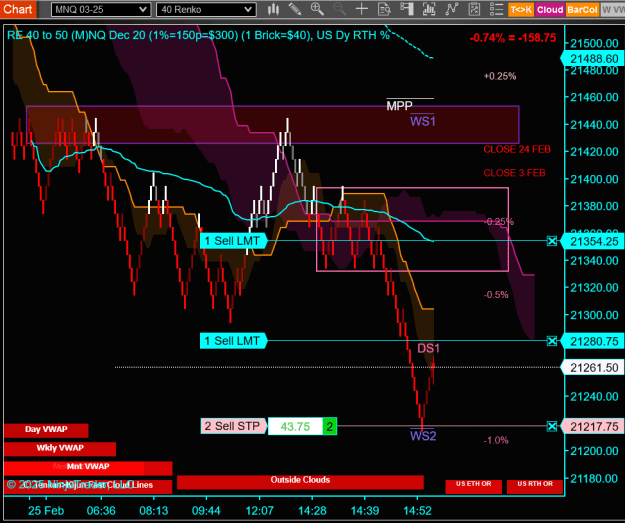625x523 pixels.
Task: Cancel the 21217.75 sell stop order X
Action: (552, 426)
